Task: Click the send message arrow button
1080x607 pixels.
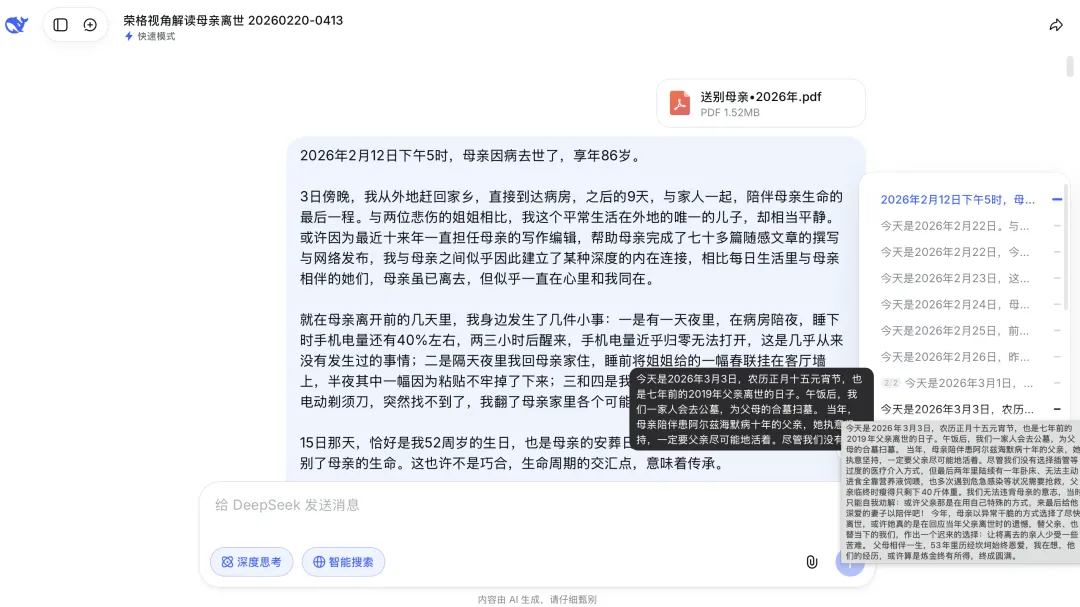Action: (x=850, y=562)
